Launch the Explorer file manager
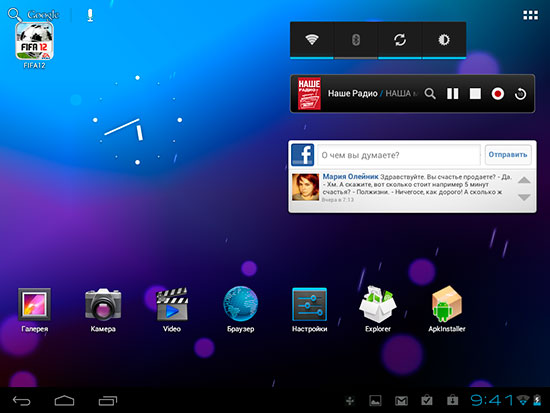The height and width of the screenshot is (413, 550). point(378,304)
